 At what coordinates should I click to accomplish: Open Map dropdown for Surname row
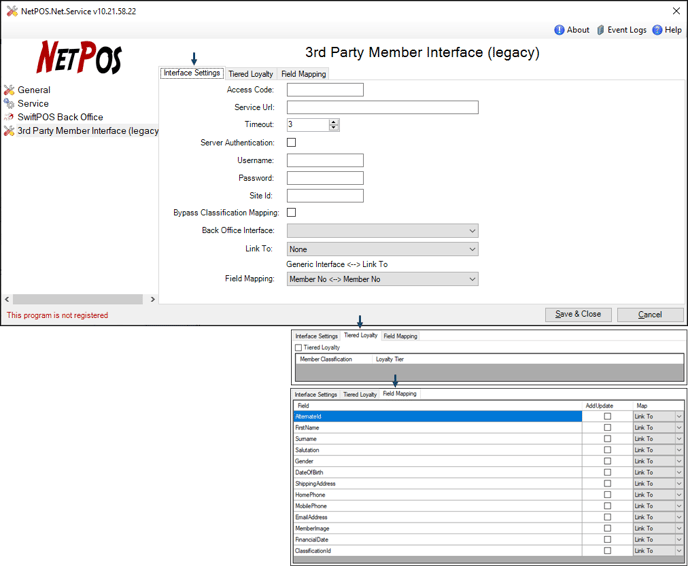click(x=658, y=439)
